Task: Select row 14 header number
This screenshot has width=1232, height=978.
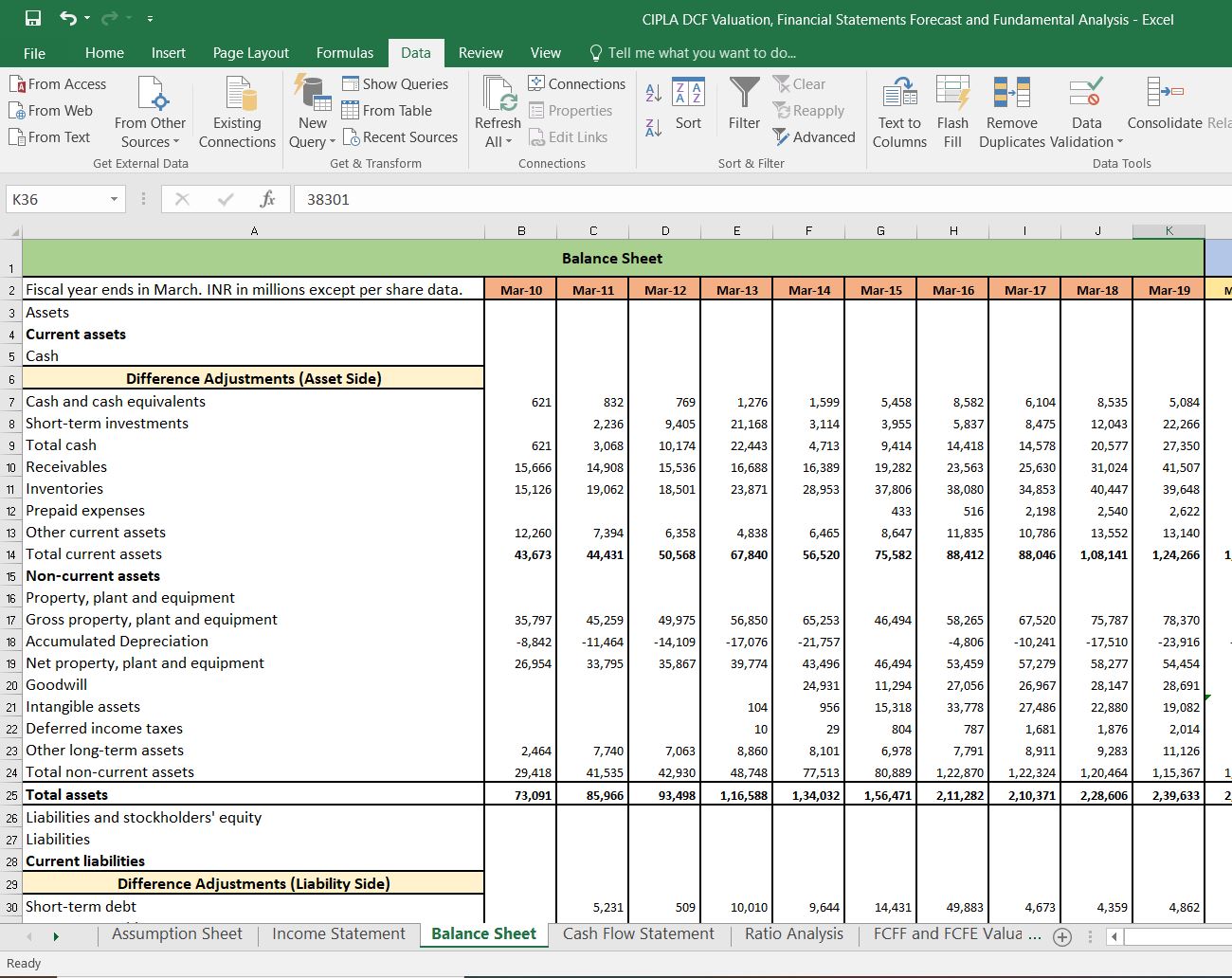Action: point(11,554)
